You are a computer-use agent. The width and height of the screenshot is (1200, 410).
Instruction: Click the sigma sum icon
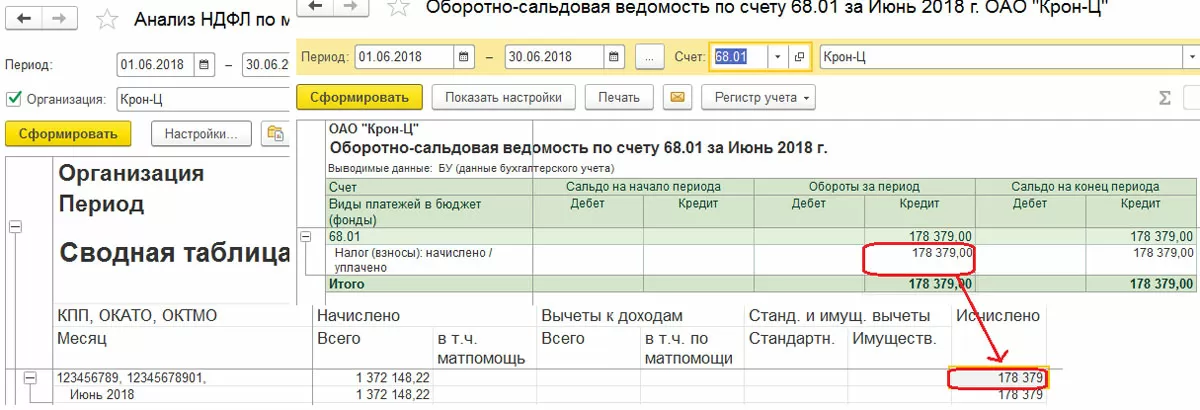pos(1164,98)
